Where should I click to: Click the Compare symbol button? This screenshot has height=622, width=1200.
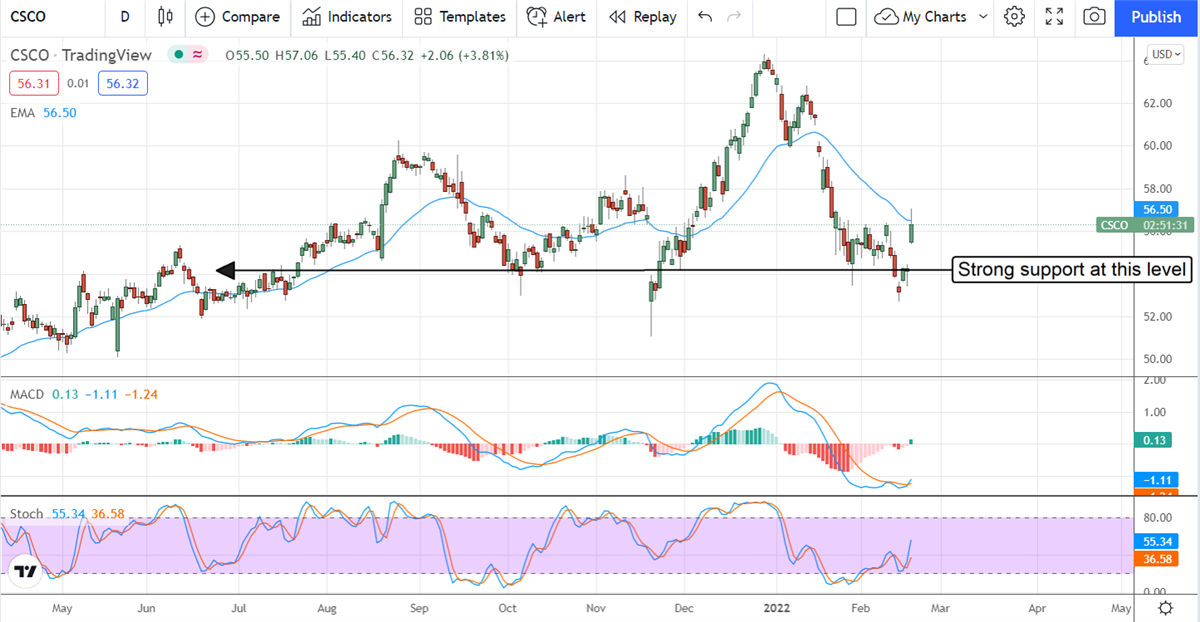coord(237,17)
